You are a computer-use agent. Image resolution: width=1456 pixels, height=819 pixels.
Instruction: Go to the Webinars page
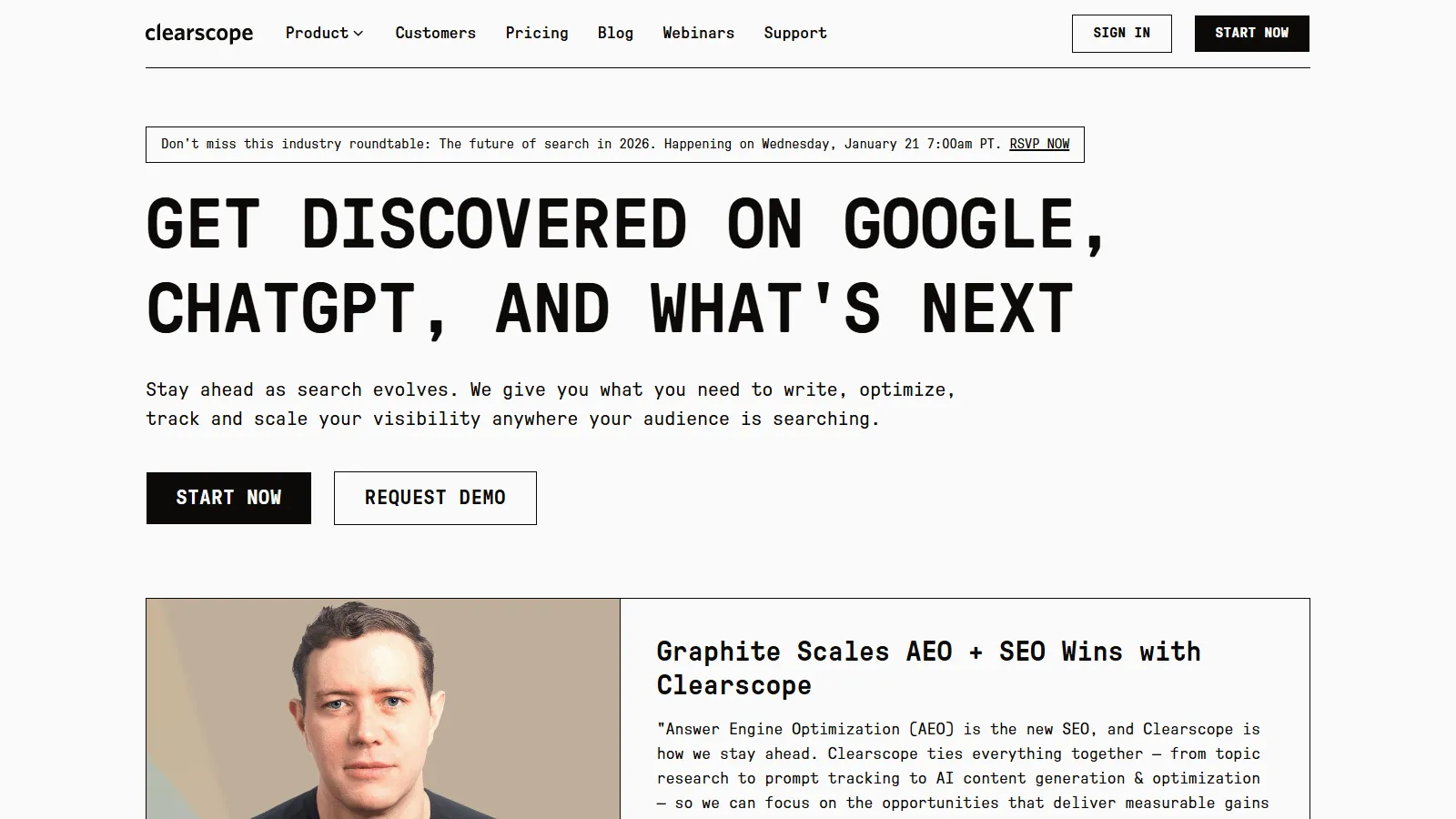click(x=698, y=33)
